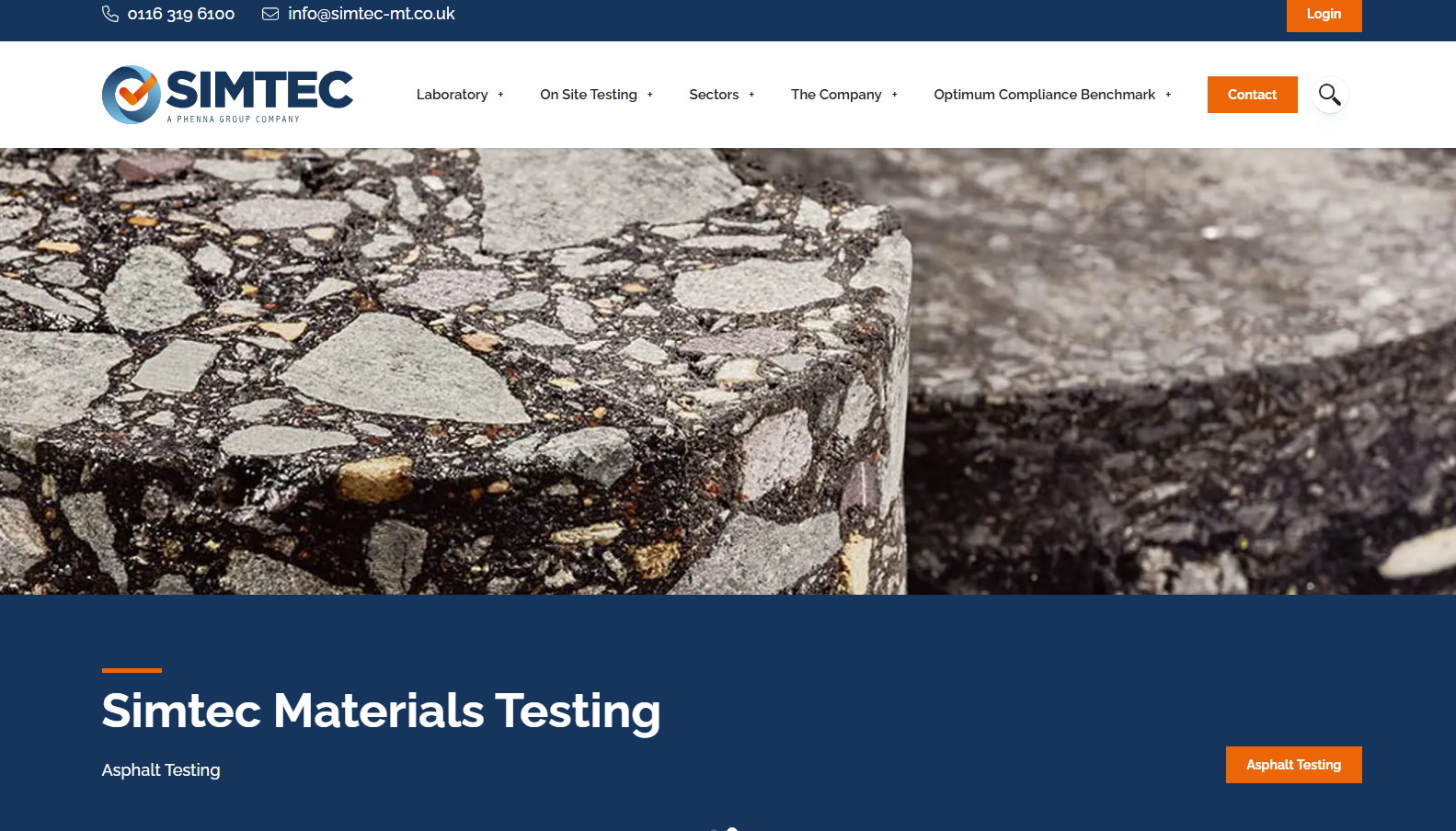Click the phone handset icon in top bar

(x=110, y=14)
